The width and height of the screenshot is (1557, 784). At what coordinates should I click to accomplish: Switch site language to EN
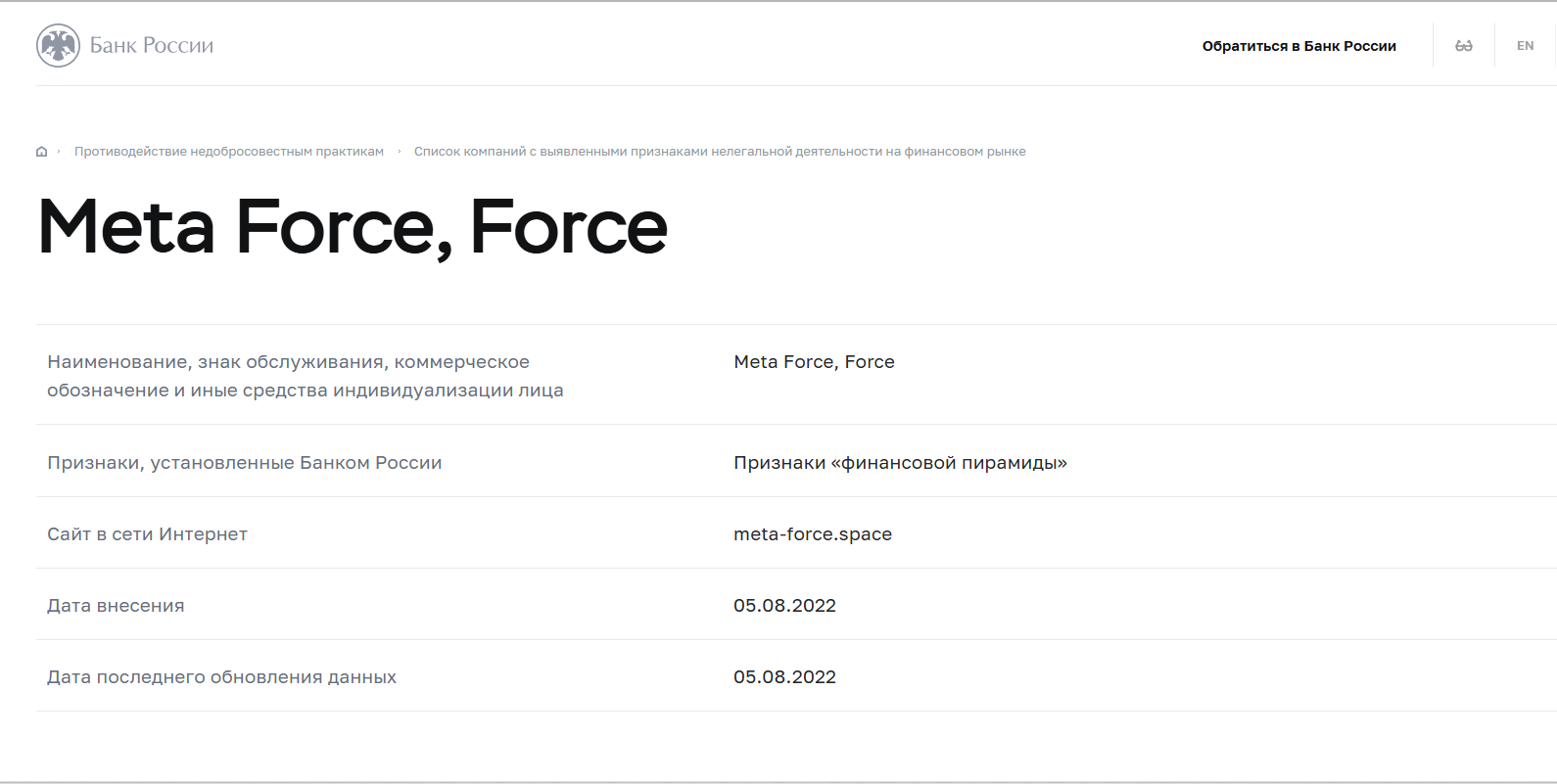1525,46
